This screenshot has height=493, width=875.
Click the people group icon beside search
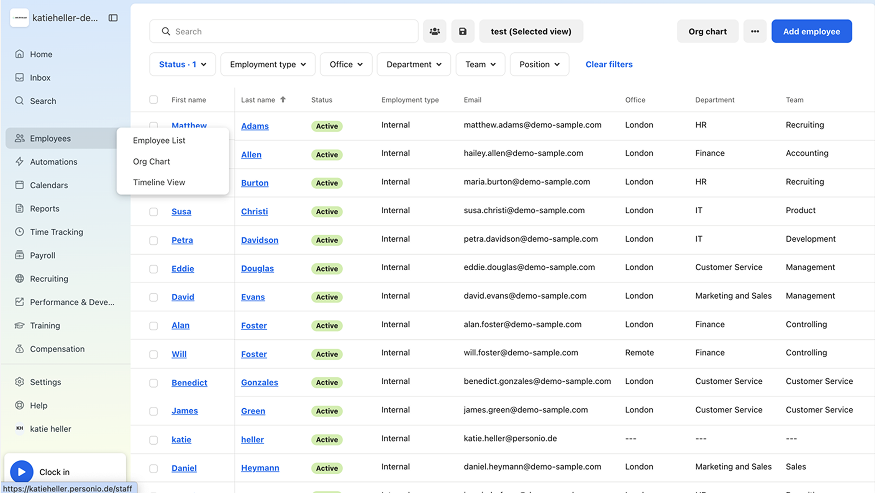click(435, 31)
